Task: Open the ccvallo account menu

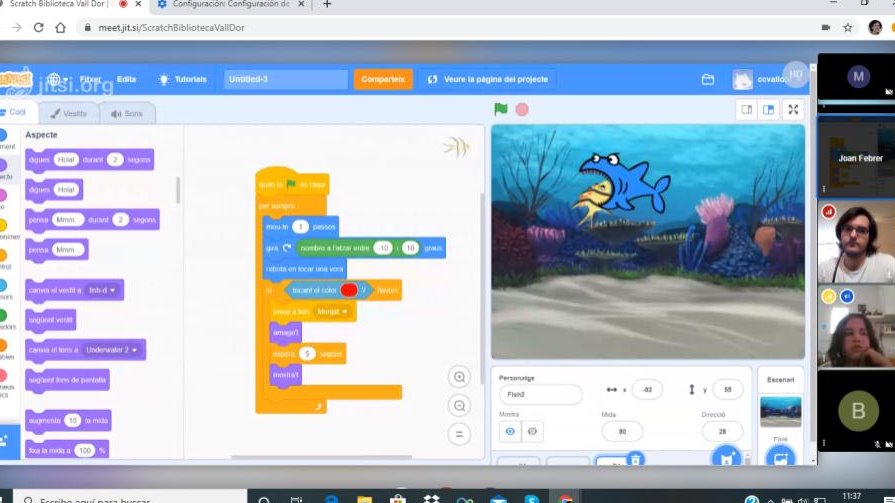Action: [762, 79]
